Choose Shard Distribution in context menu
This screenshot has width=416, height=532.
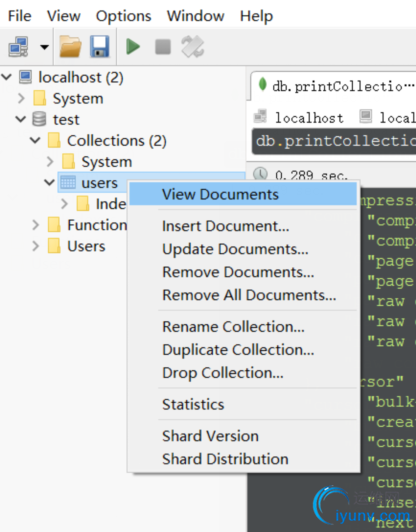click(243, 459)
